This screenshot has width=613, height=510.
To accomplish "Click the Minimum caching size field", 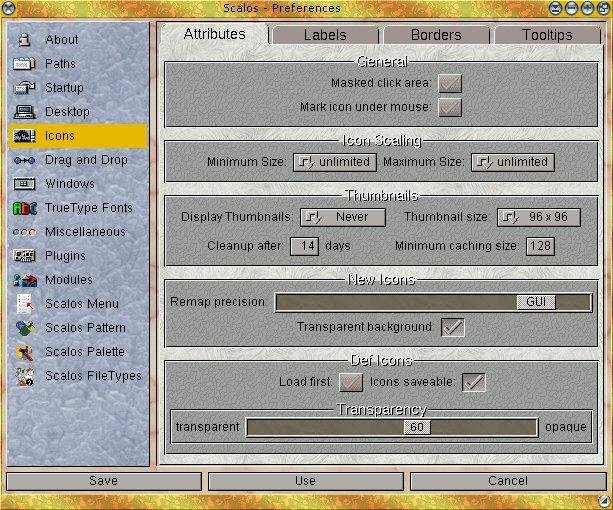I will click(x=541, y=246).
